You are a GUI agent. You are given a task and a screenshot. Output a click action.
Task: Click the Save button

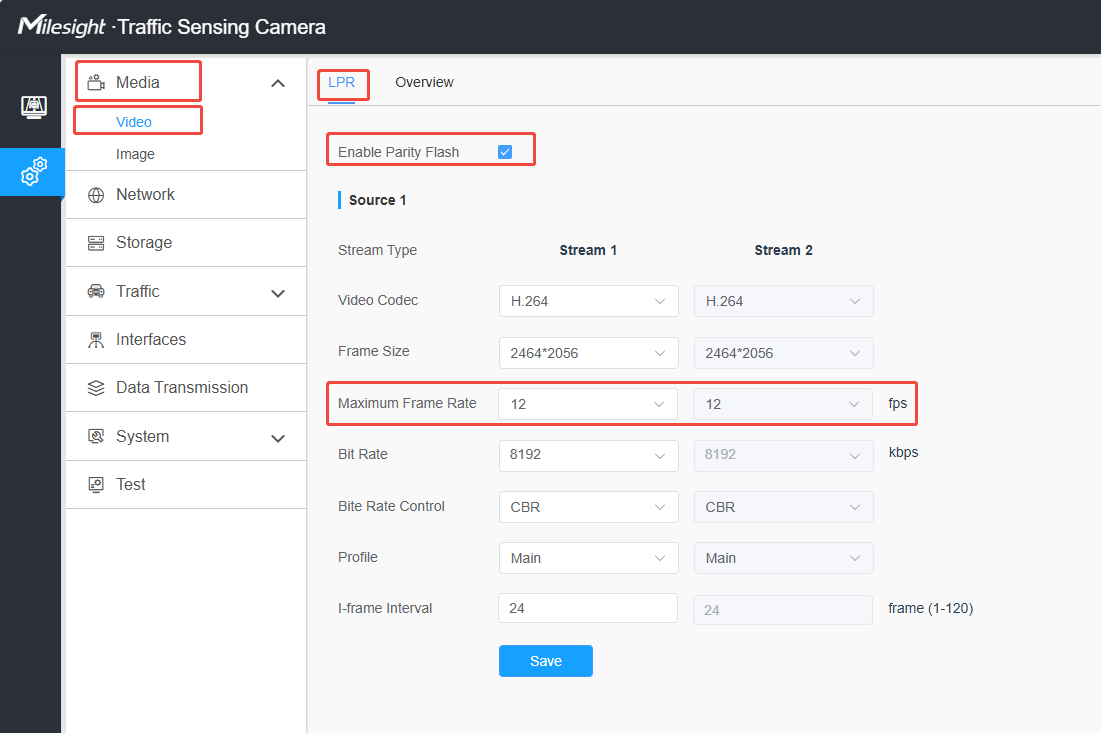(546, 661)
